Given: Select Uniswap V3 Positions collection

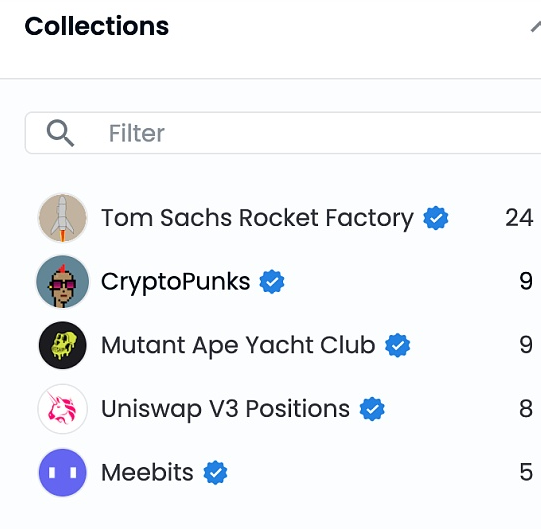Looking at the screenshot, I should [x=283, y=409].
